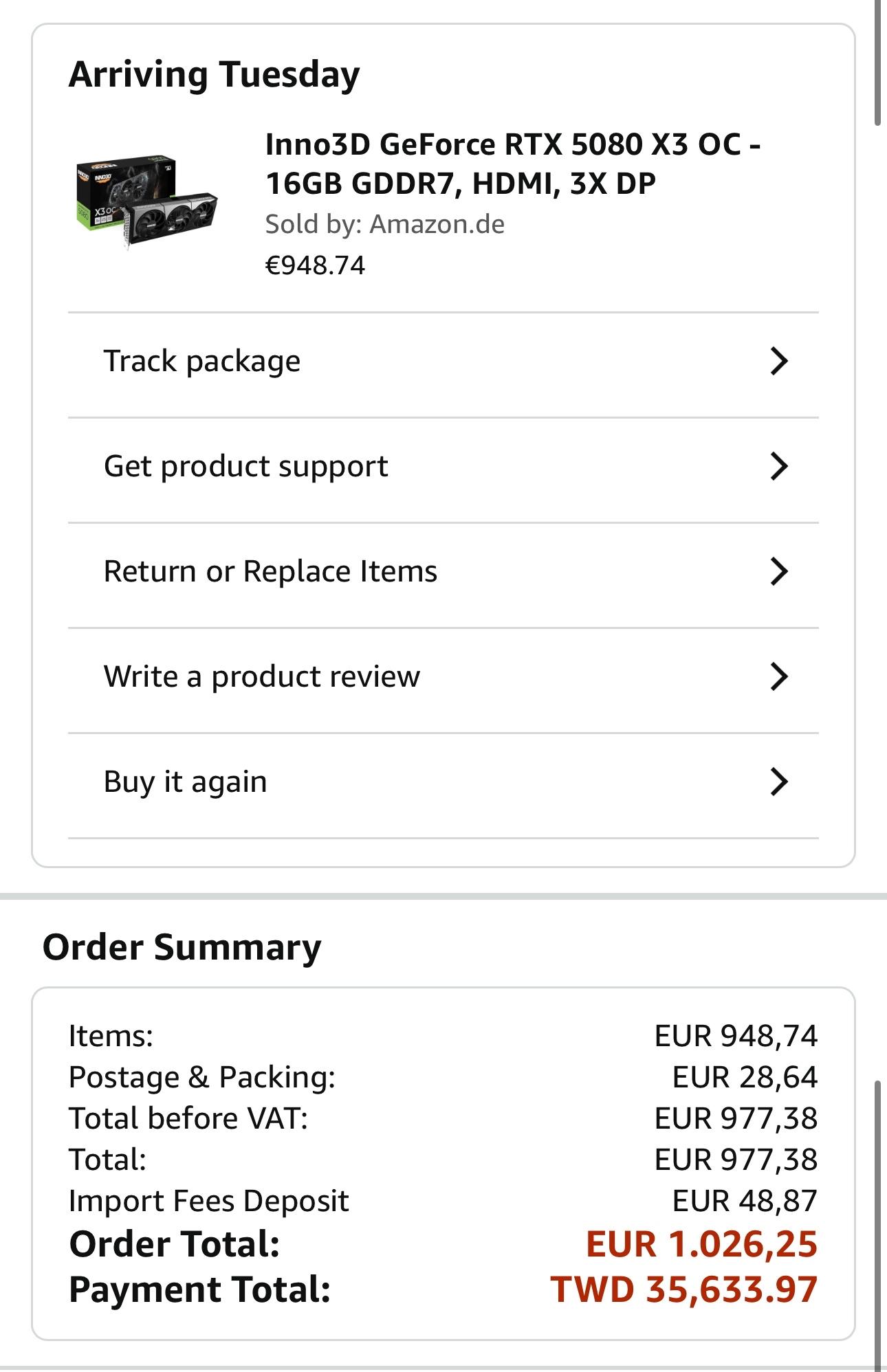This screenshot has height=1372, width=887.
Task: Click the EUR 1.026,25 order total amount
Action: pyautogui.click(x=701, y=1244)
